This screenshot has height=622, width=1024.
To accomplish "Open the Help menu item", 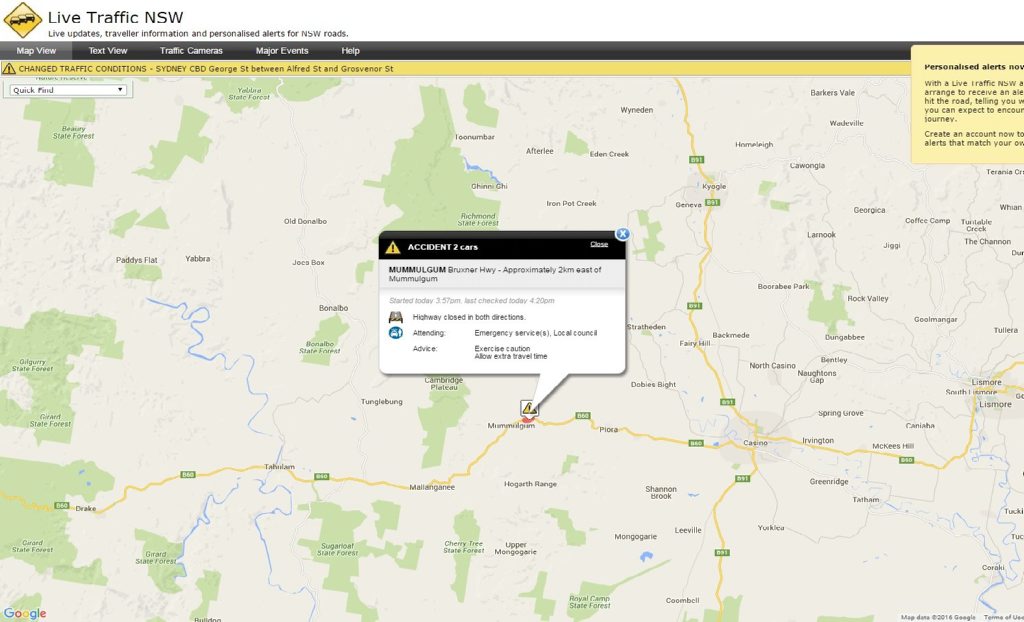I will tap(350, 50).
